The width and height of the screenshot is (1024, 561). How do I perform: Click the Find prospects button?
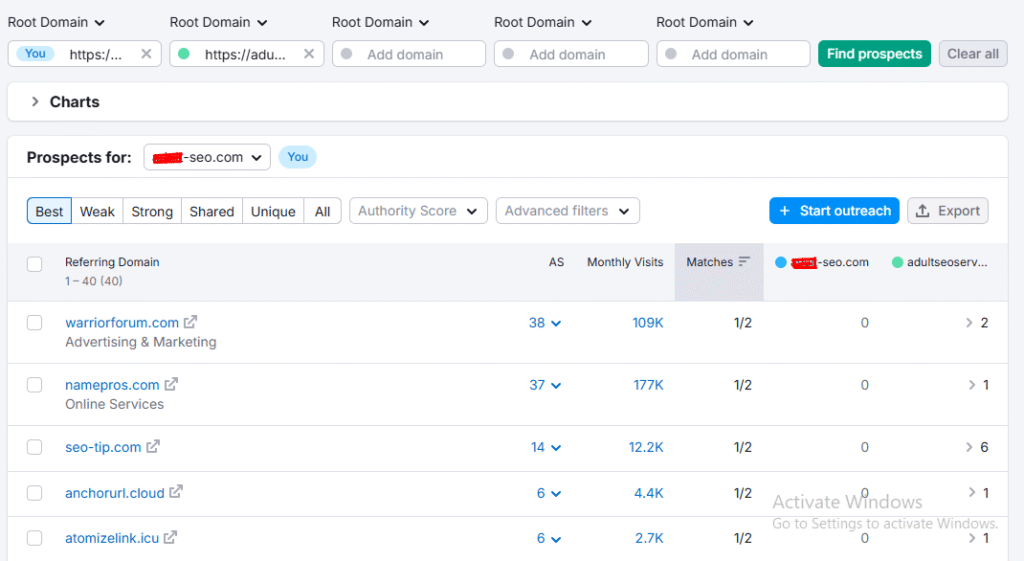[x=874, y=54]
